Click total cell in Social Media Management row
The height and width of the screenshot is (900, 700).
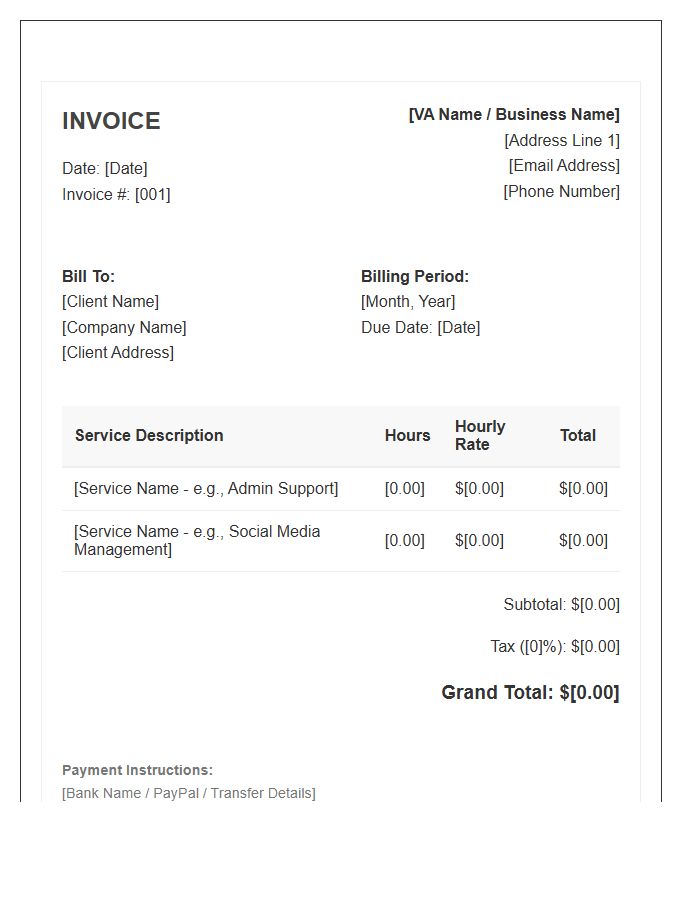(x=584, y=540)
